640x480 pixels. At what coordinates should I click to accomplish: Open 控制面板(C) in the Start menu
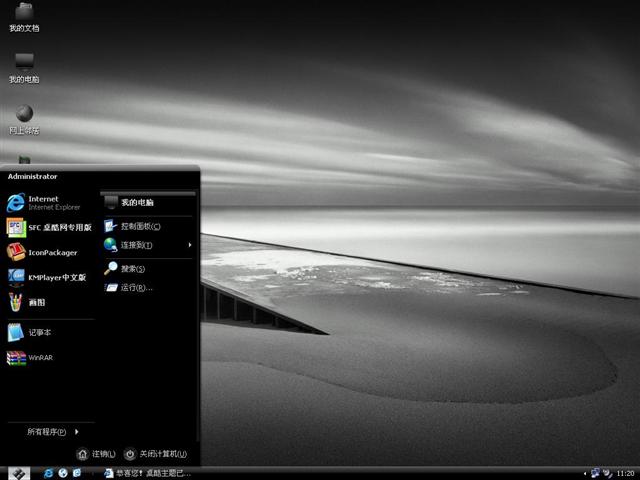point(140,226)
